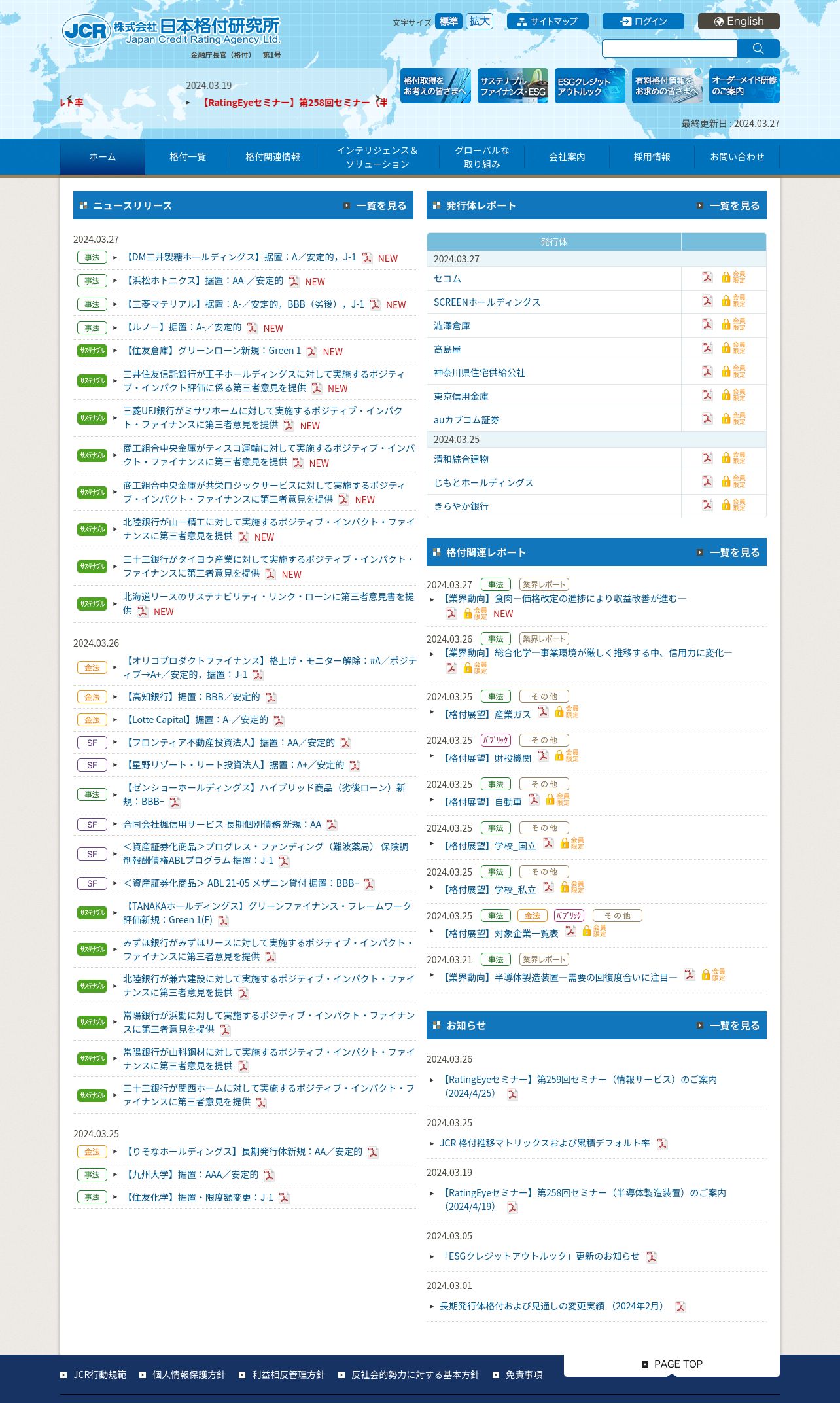Open ホーム navigation tab
840x1403 pixels.
(103, 157)
